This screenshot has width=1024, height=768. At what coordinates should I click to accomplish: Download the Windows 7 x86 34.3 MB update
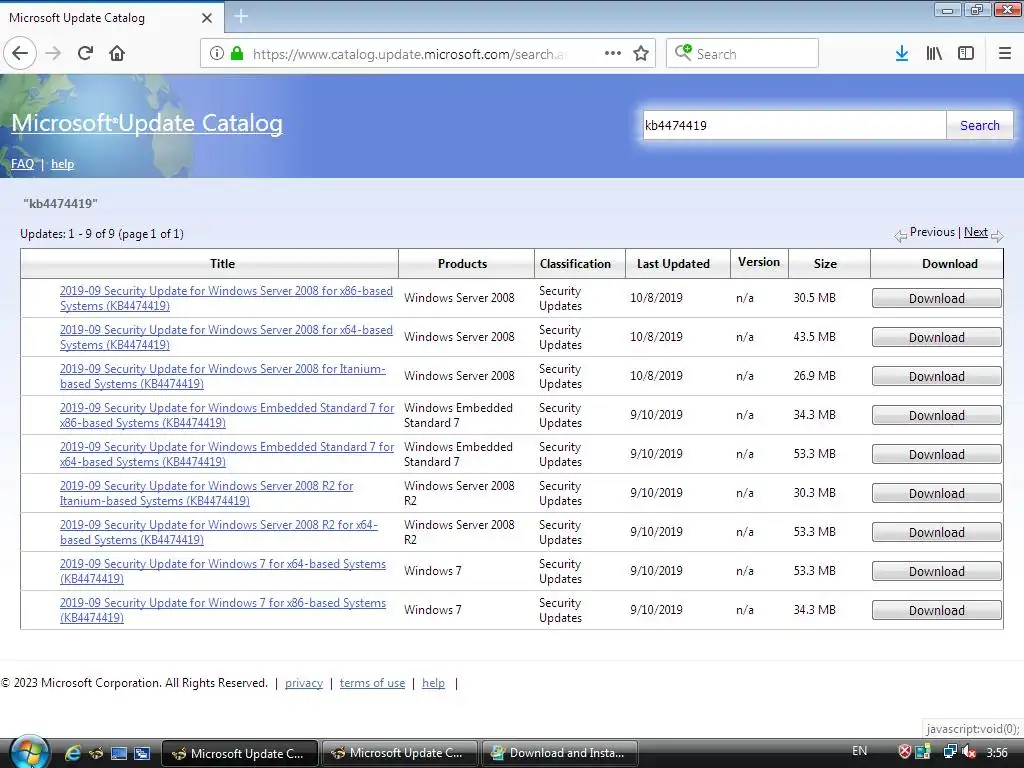(x=936, y=610)
